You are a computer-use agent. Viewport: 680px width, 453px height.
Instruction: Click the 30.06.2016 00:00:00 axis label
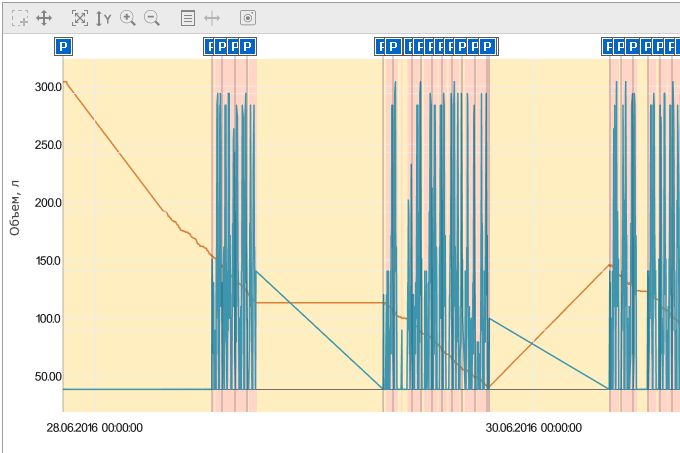(x=534, y=428)
